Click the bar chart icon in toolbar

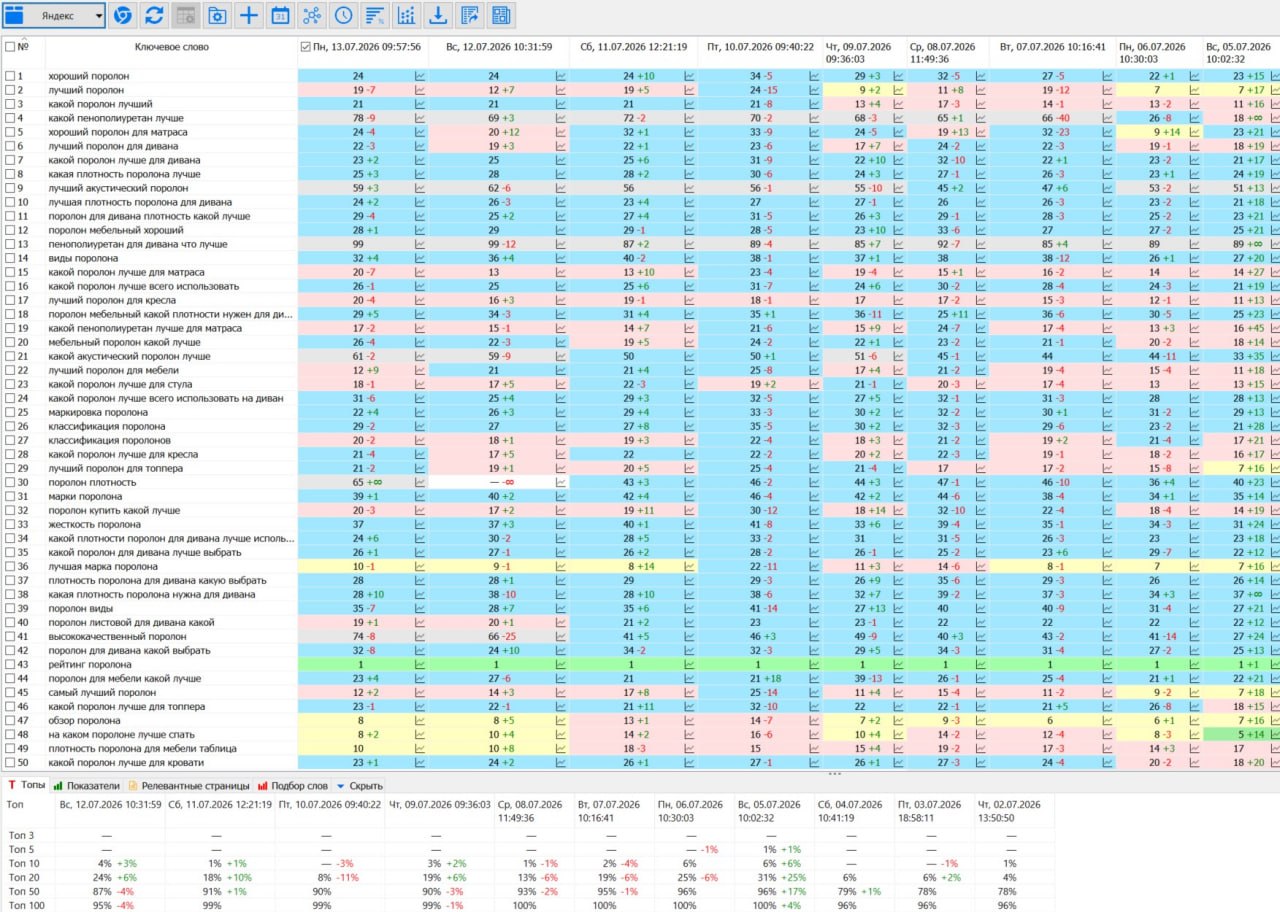(406, 15)
